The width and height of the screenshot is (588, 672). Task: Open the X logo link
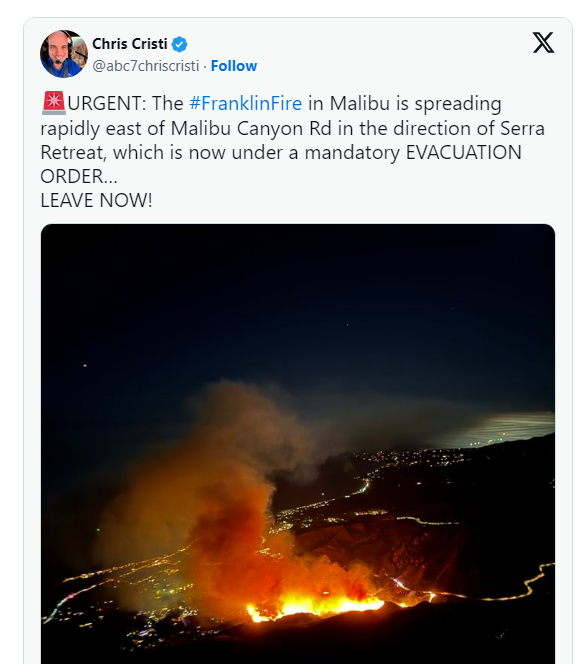pyautogui.click(x=543, y=42)
